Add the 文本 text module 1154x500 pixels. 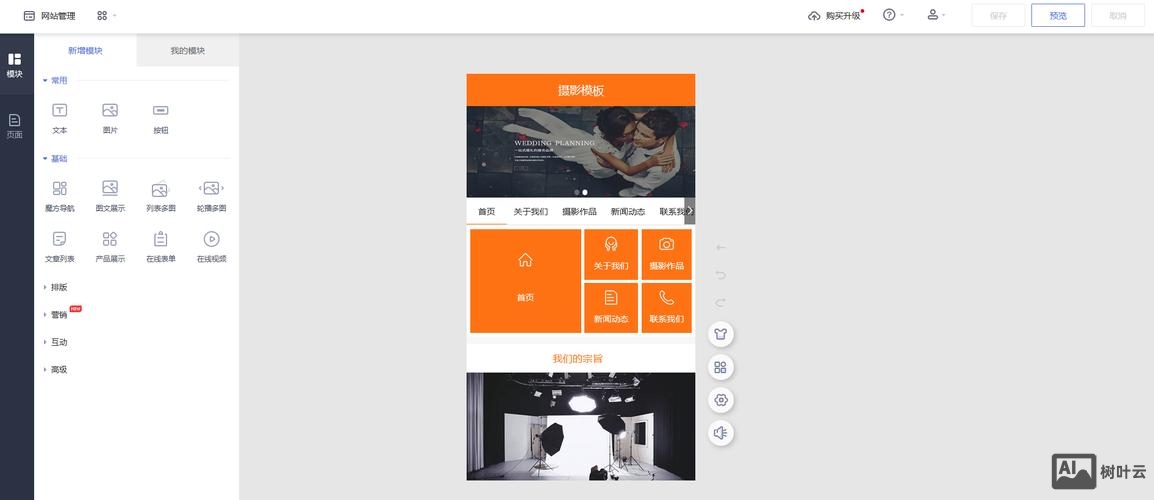[x=60, y=116]
